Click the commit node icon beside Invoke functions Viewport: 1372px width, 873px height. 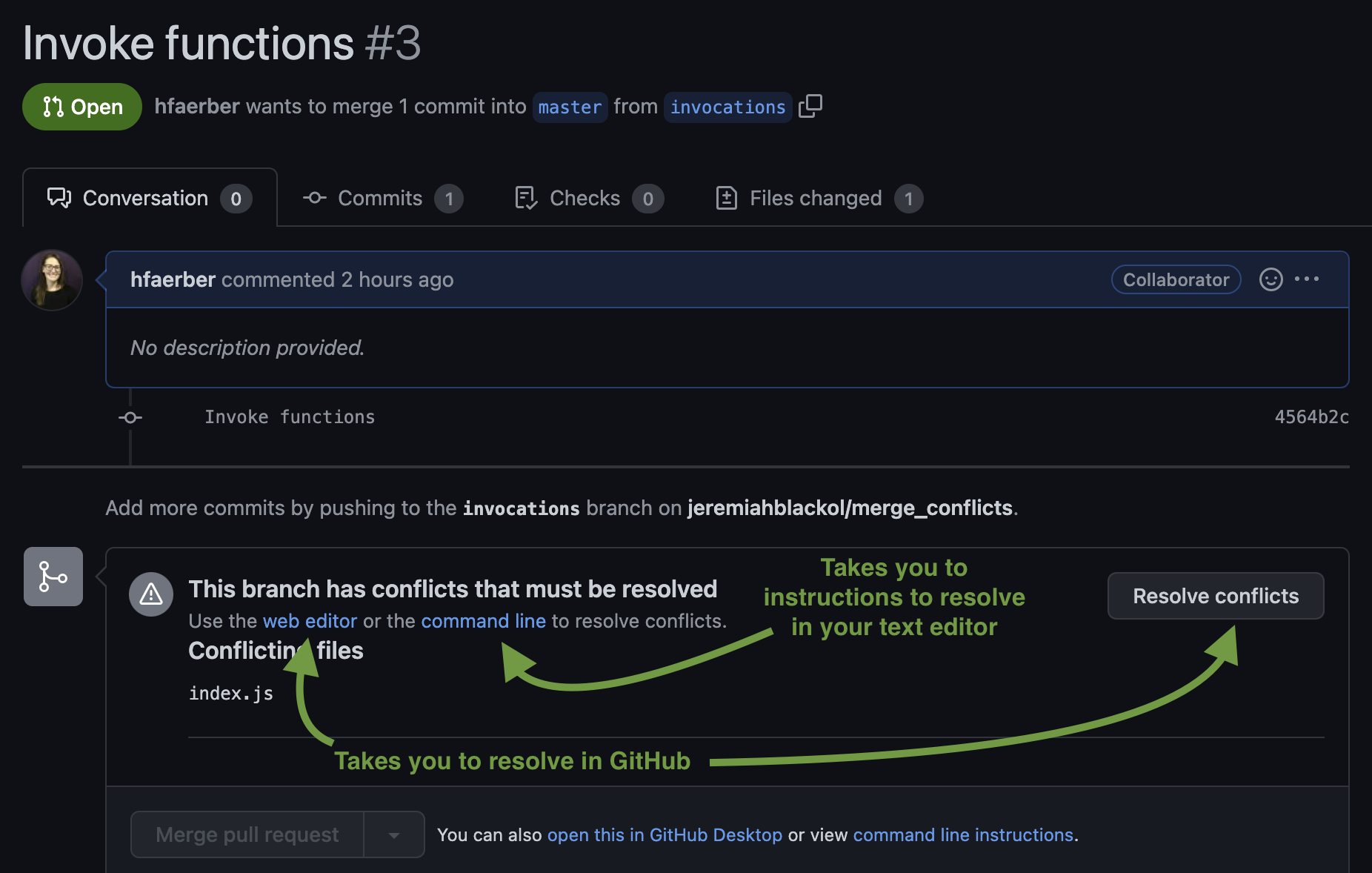tap(130, 417)
